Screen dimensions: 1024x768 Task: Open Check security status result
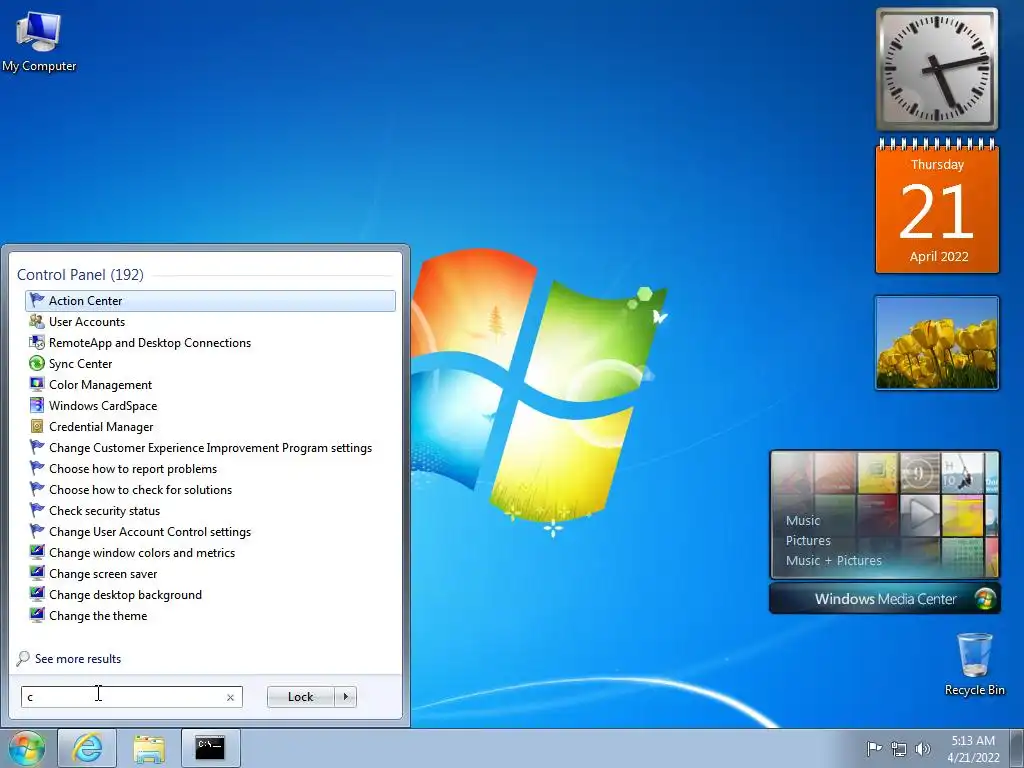[x=210, y=510]
